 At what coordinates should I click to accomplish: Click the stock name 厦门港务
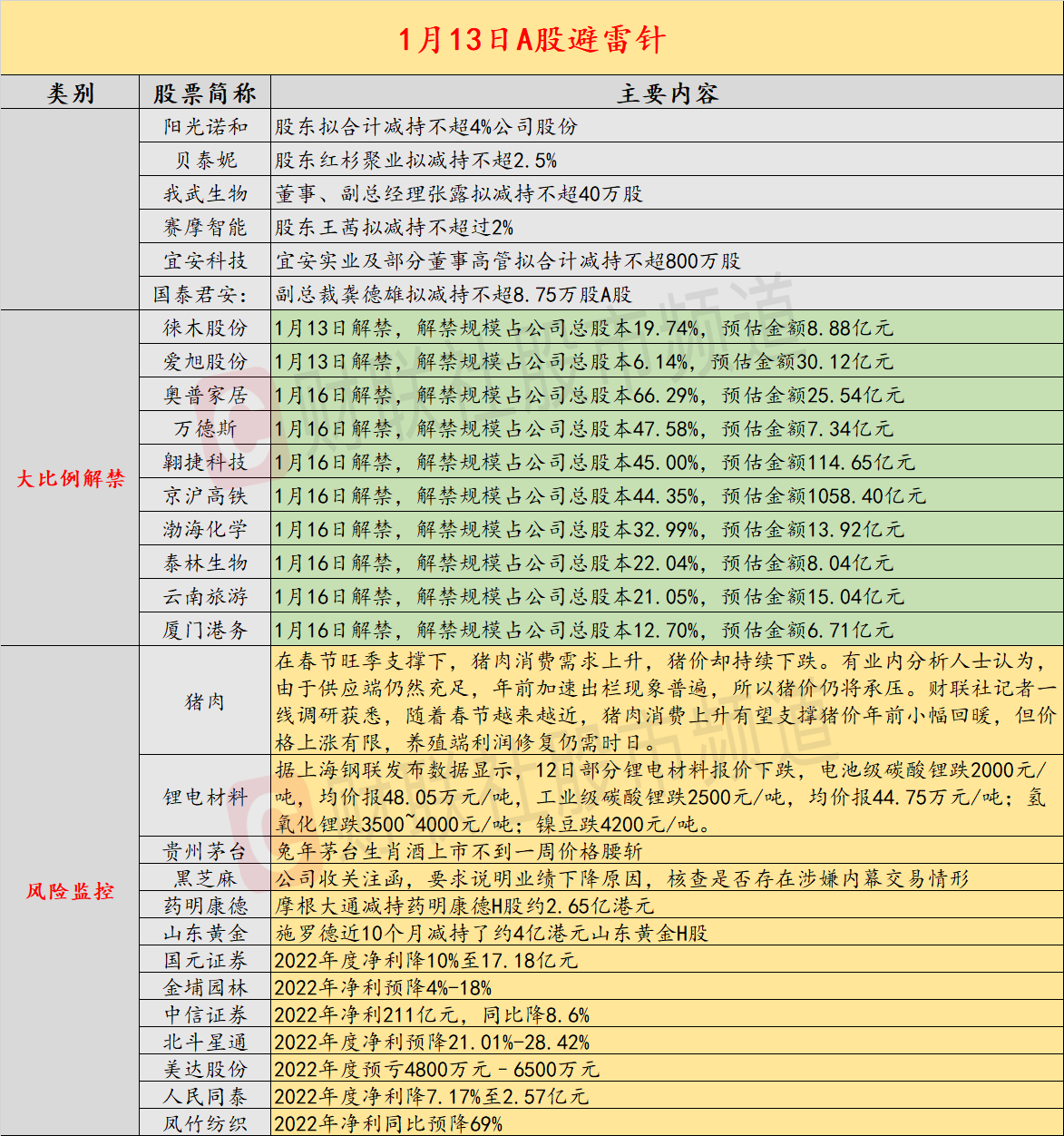click(x=205, y=630)
